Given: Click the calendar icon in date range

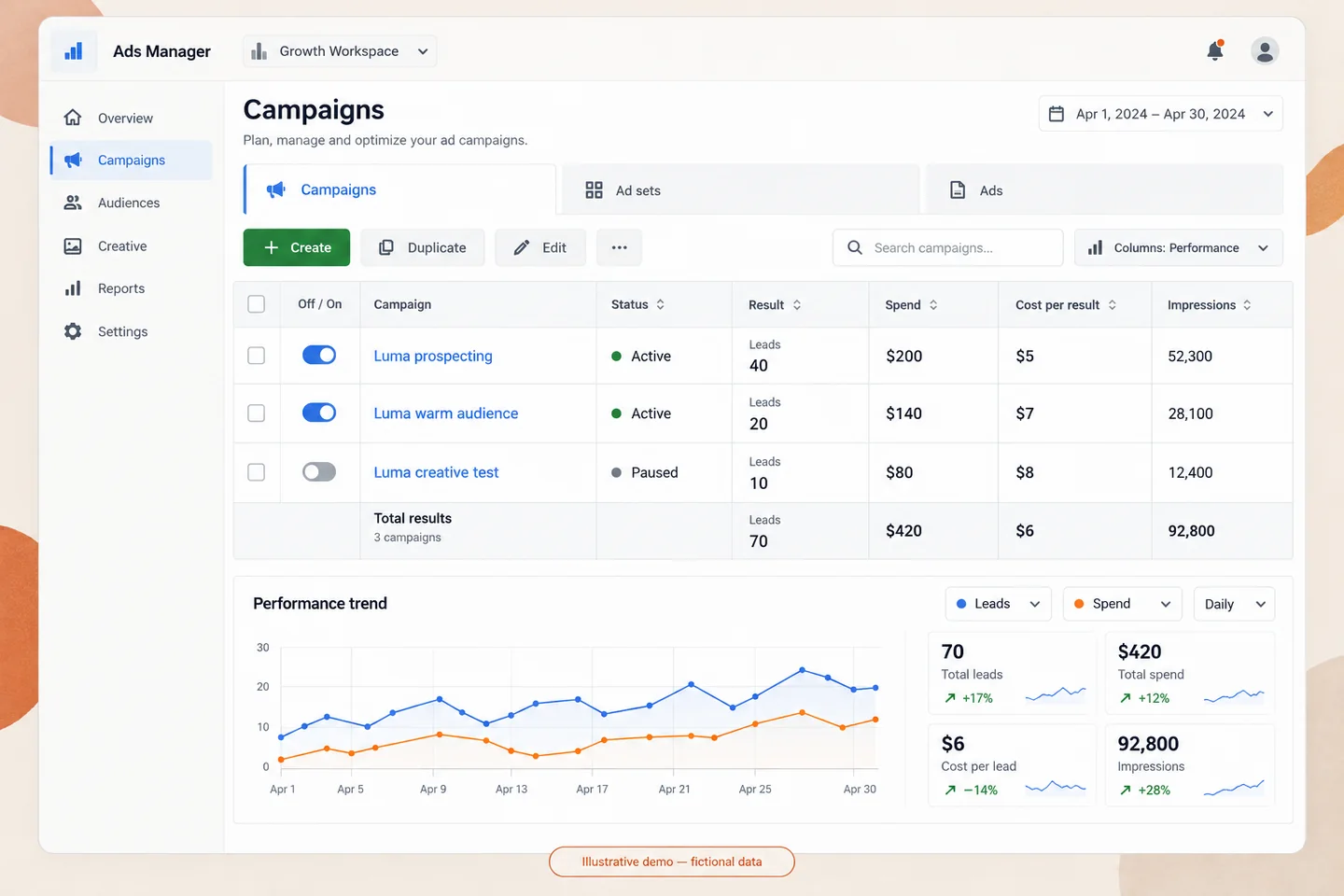Looking at the screenshot, I should 1057,114.
